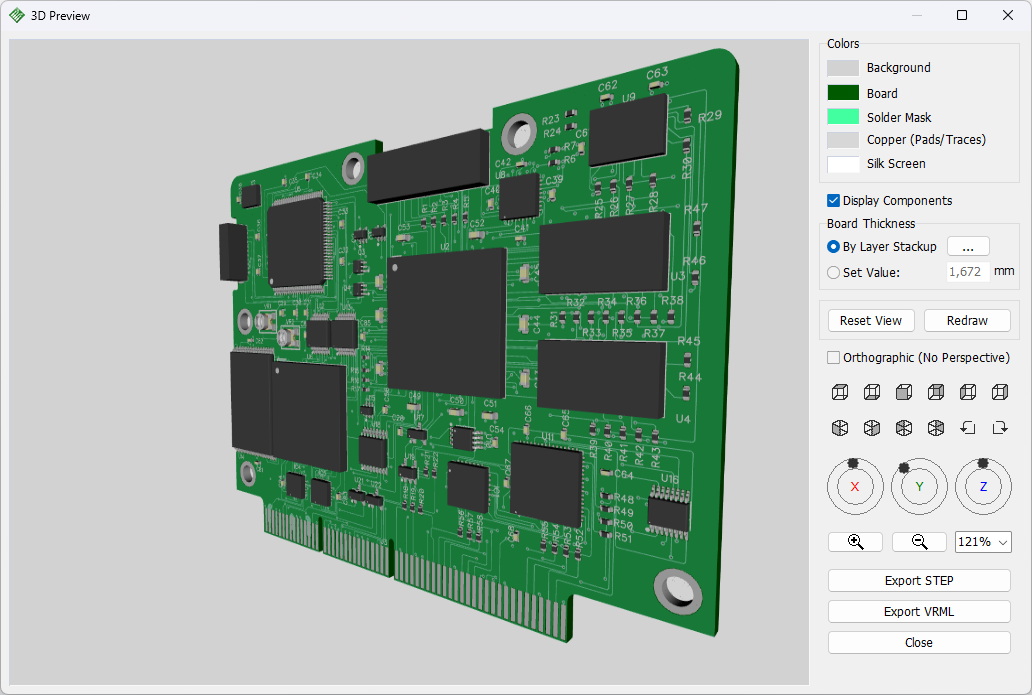1032x695 pixels.
Task: Click the green app icon in title bar
Action: [x=16, y=15]
